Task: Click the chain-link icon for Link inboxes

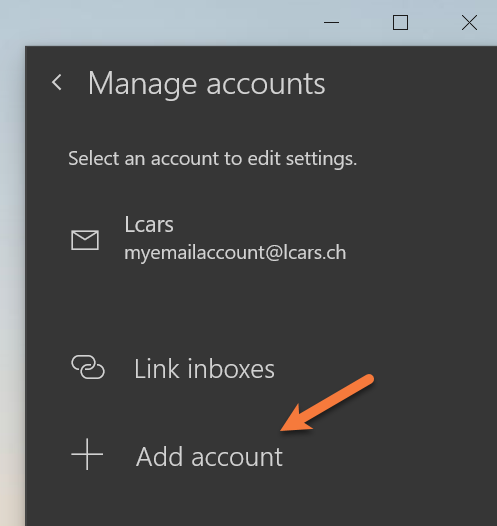Action: pos(88,367)
